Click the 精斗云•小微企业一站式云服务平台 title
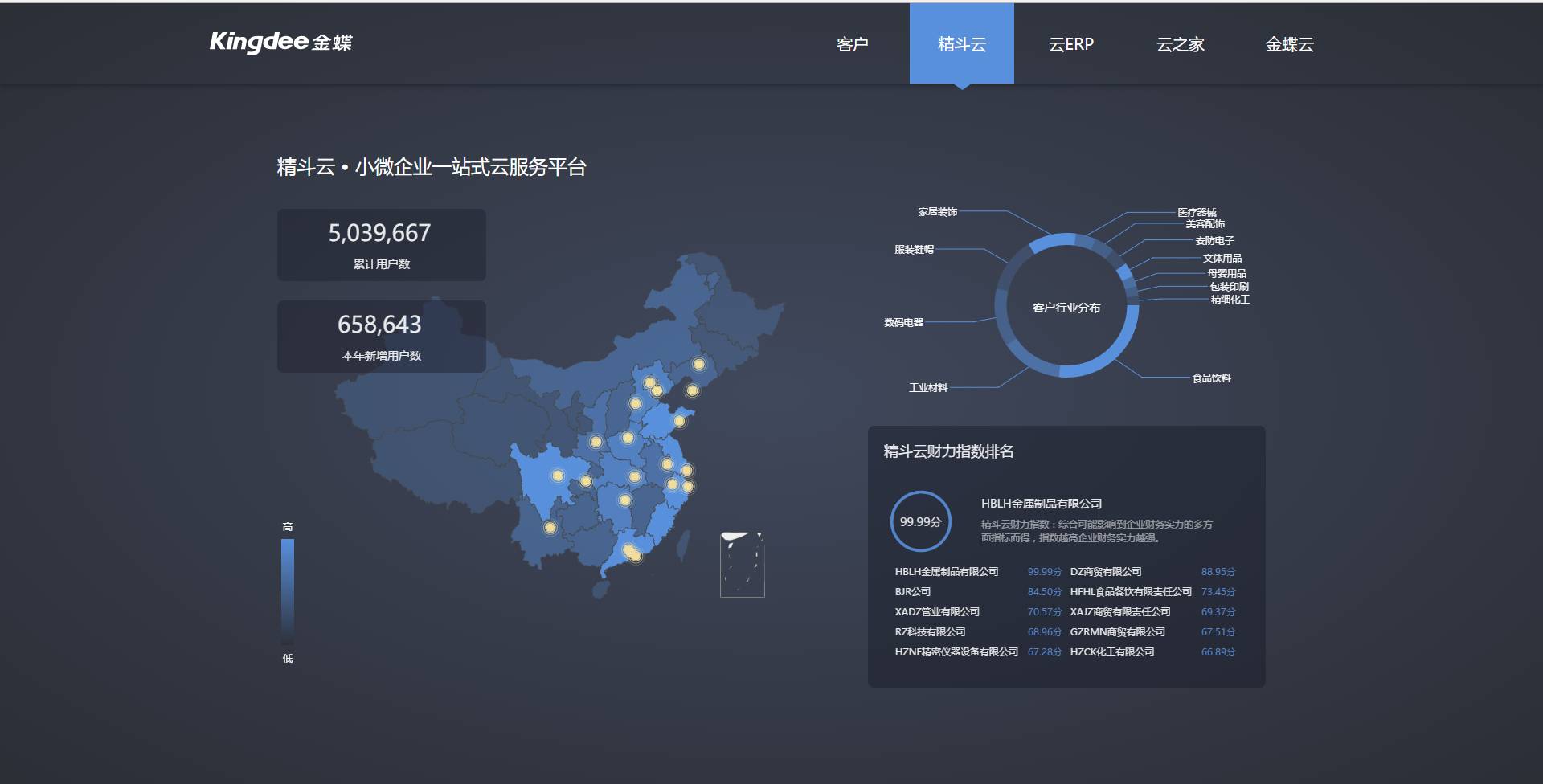Image resolution: width=1543 pixels, height=784 pixels. click(432, 167)
